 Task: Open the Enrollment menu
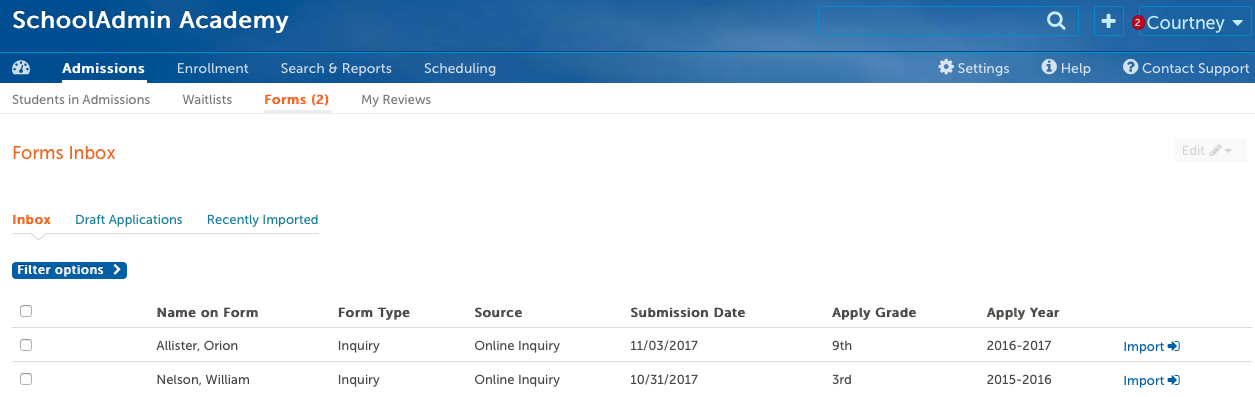212,68
